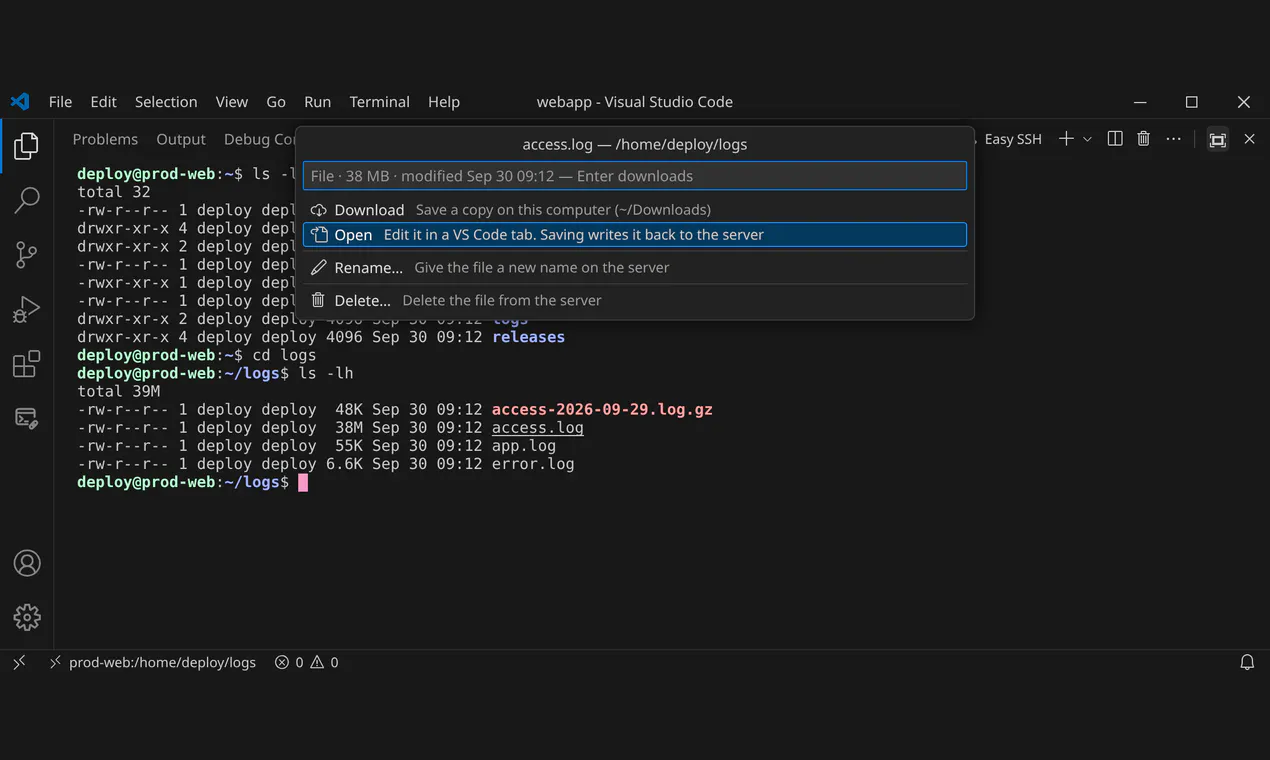Open the Terminal menu
Screen dimensions: 1270x760
[x=379, y=102]
